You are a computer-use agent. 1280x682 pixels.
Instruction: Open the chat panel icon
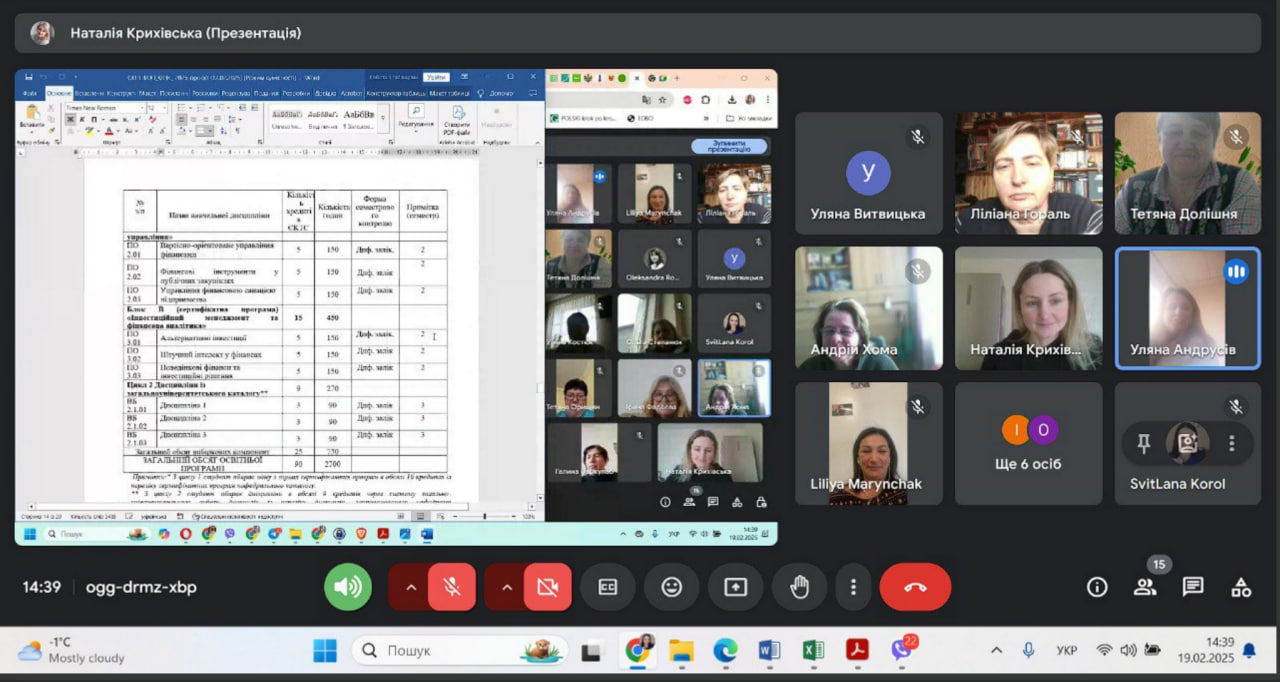(x=1193, y=587)
